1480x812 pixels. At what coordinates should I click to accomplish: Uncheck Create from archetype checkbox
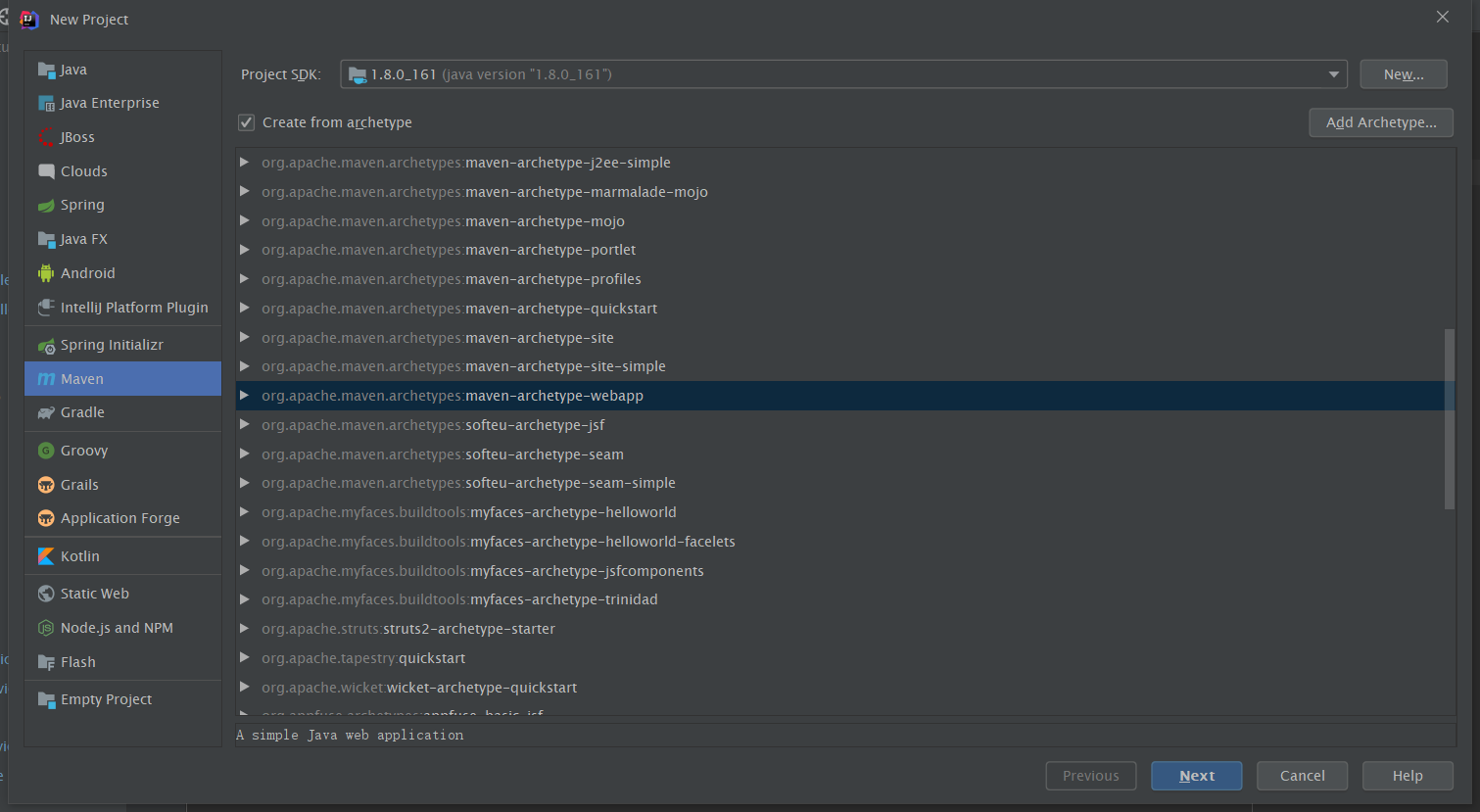click(247, 122)
